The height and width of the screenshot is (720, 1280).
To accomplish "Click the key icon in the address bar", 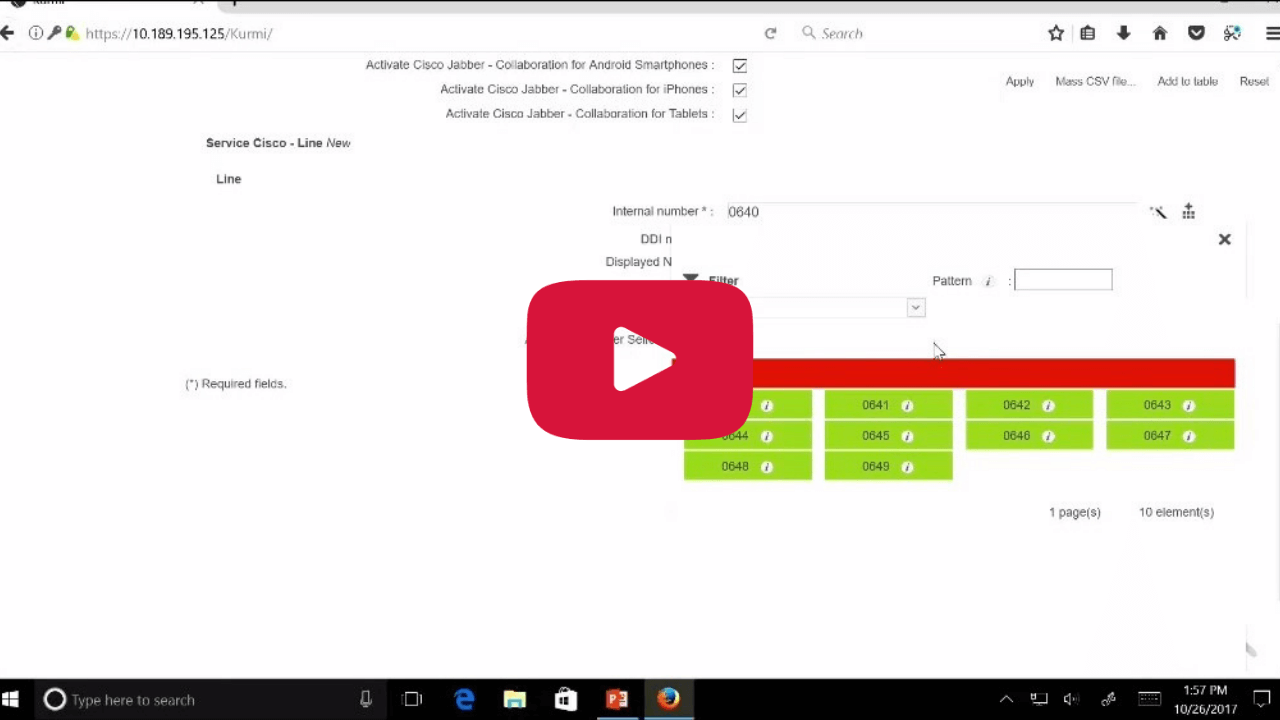I will point(54,33).
